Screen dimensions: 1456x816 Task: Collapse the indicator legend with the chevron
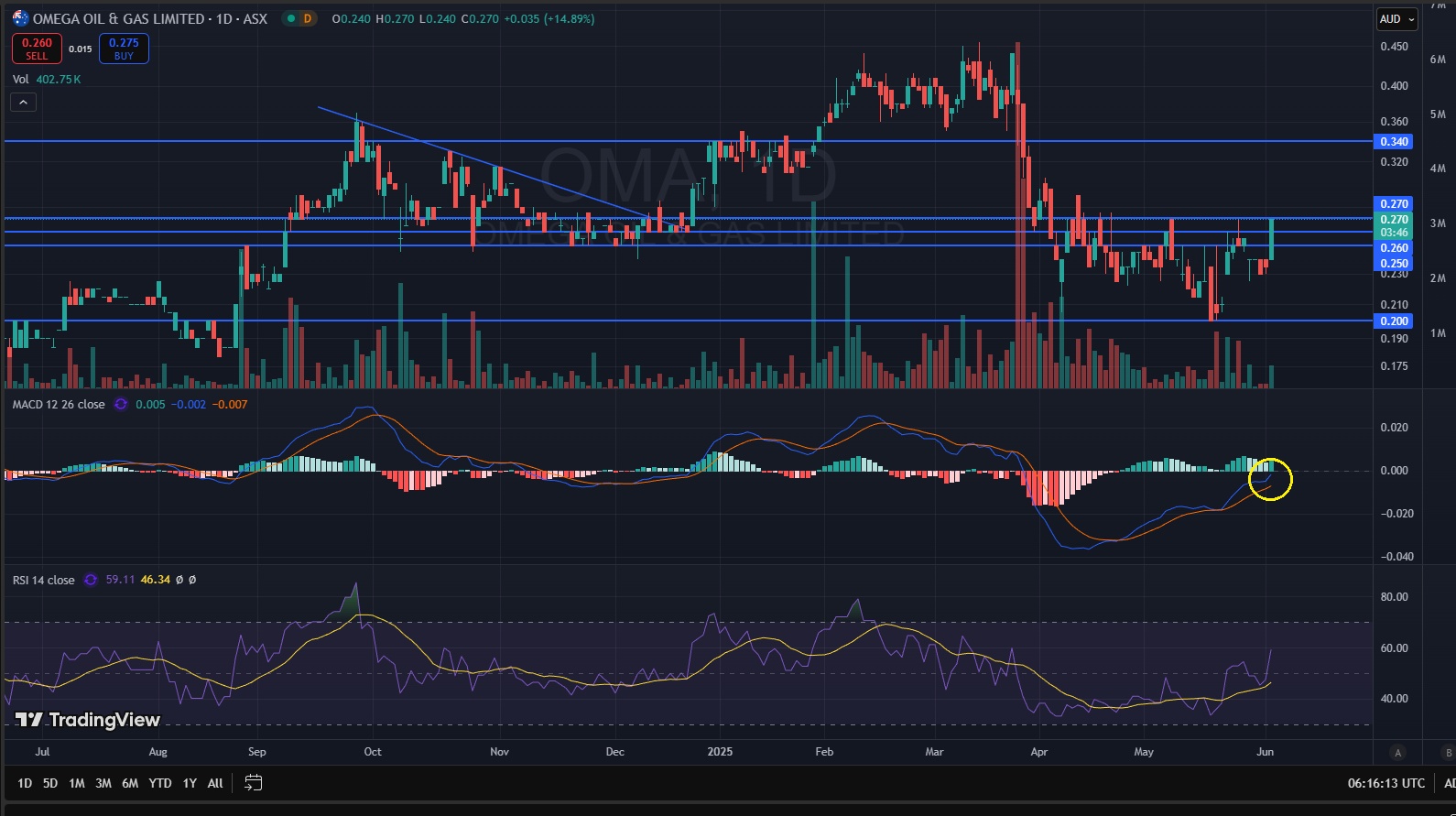(x=23, y=103)
